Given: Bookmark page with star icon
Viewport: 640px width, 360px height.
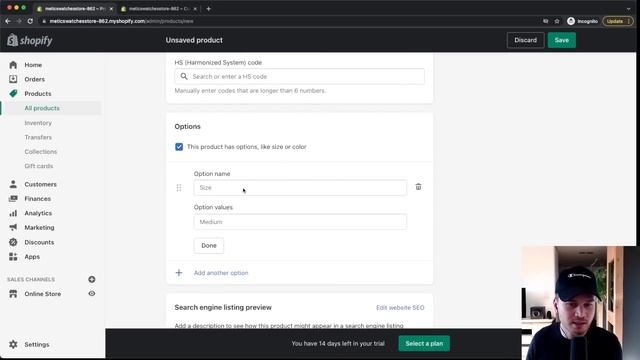Looking at the screenshot, I should (557, 21).
